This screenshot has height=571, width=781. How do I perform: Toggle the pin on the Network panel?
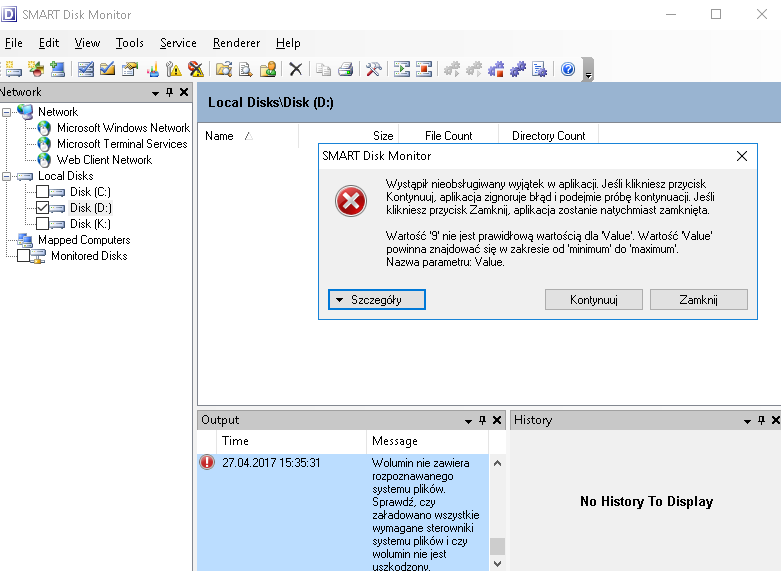pos(169,92)
